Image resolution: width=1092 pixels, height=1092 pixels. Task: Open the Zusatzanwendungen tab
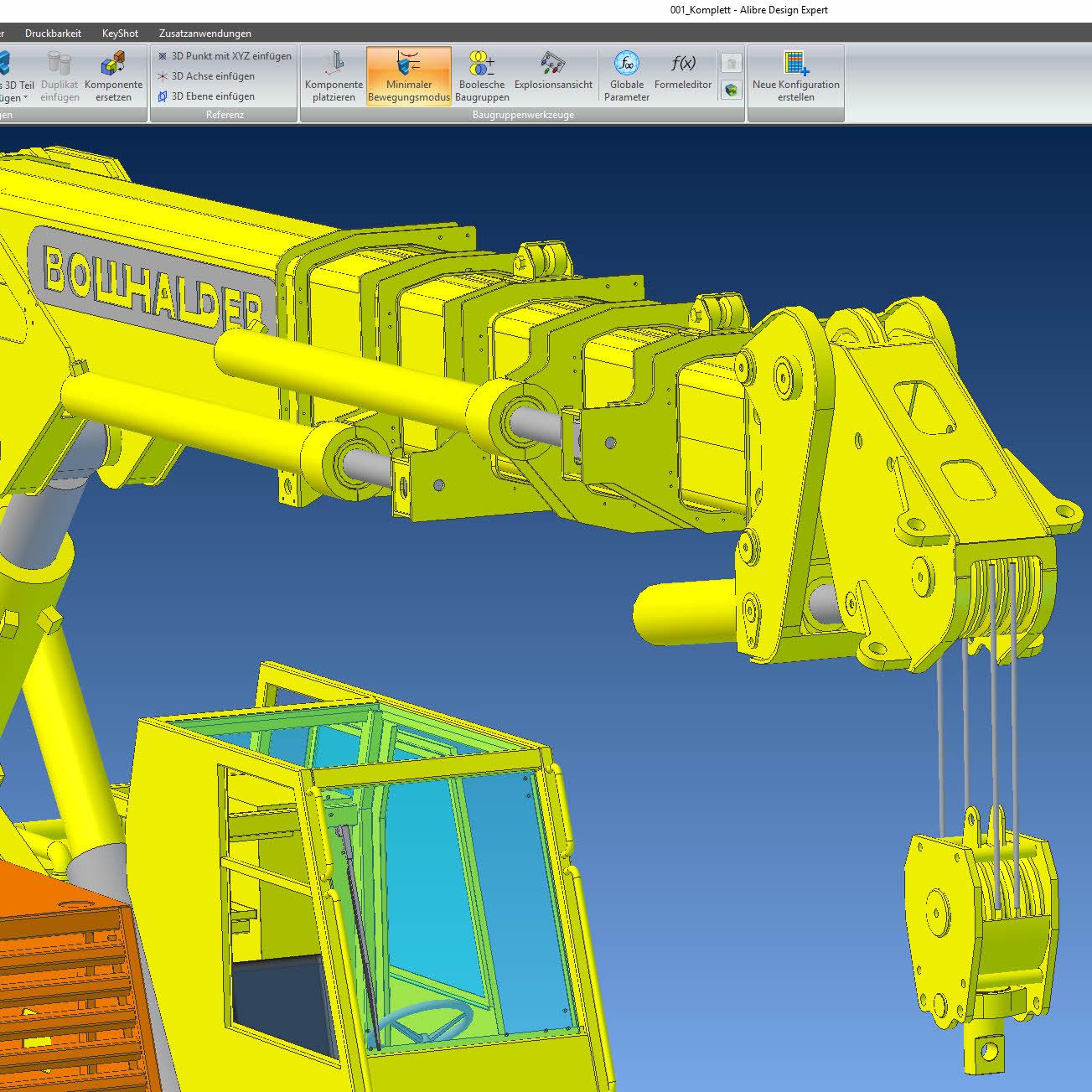tap(205, 34)
